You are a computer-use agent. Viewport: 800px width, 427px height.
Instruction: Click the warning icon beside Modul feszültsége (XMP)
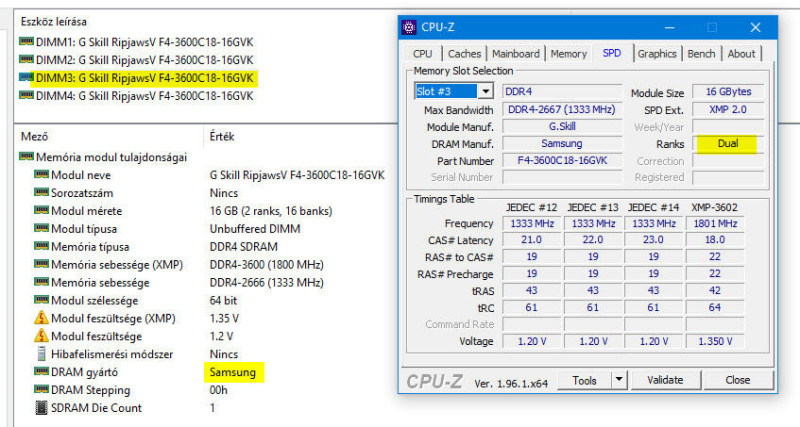tap(41, 318)
